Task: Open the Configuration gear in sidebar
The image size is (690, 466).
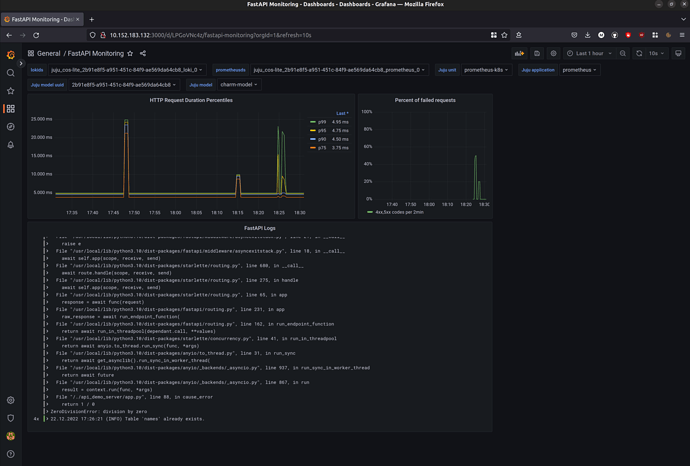Action: 11,400
